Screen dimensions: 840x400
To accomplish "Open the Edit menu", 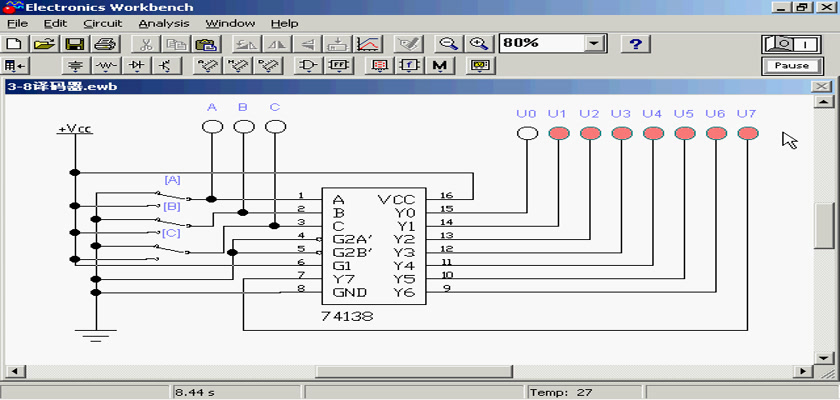I will pos(55,24).
